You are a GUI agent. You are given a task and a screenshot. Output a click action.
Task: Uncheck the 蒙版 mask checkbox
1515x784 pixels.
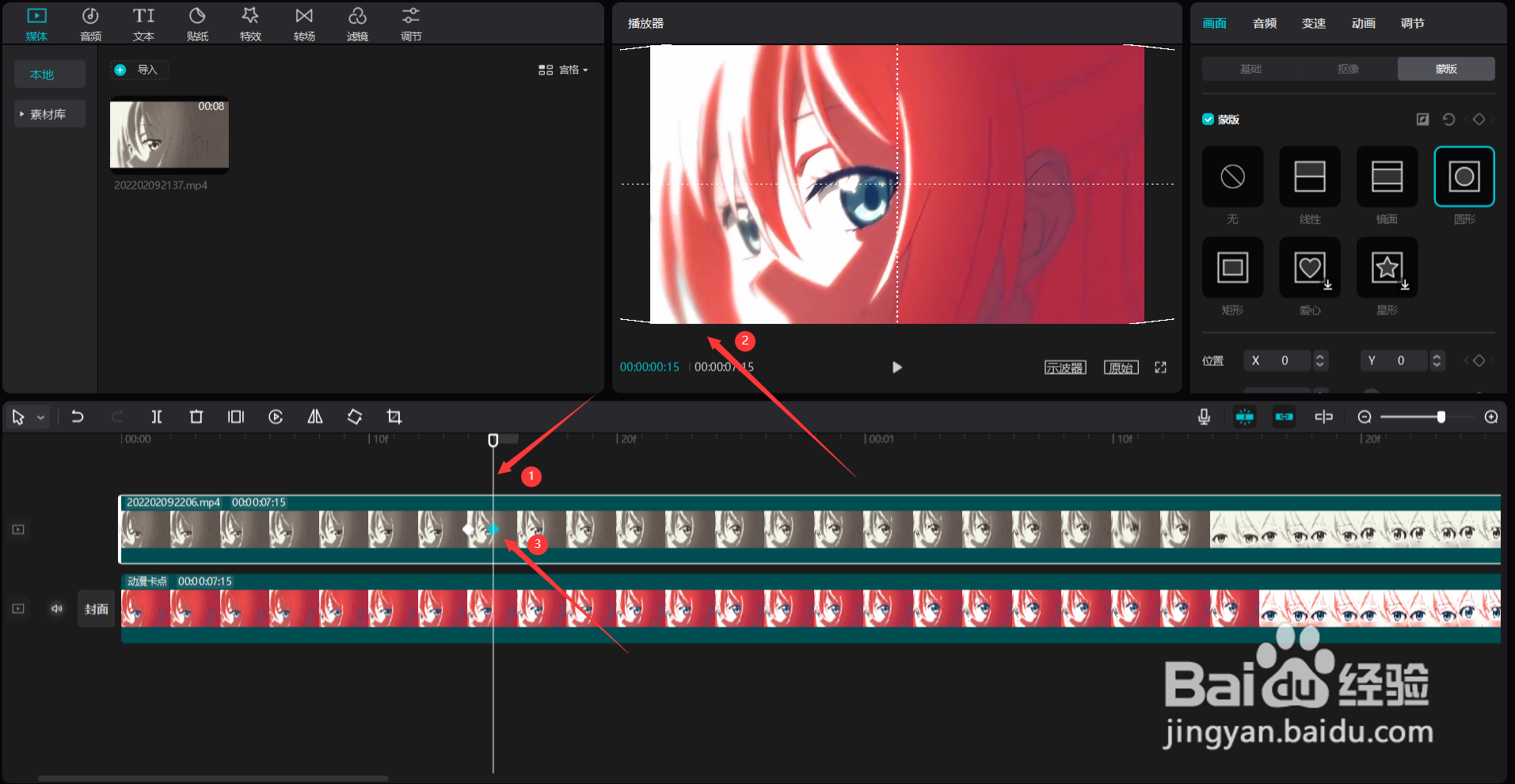pyautogui.click(x=1208, y=119)
